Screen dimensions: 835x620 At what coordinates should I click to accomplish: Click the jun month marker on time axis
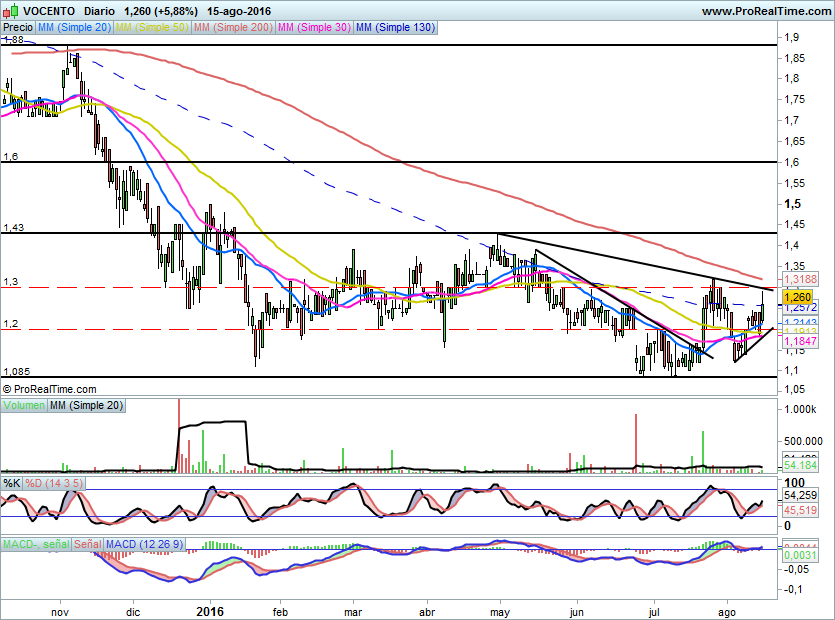tap(577, 613)
